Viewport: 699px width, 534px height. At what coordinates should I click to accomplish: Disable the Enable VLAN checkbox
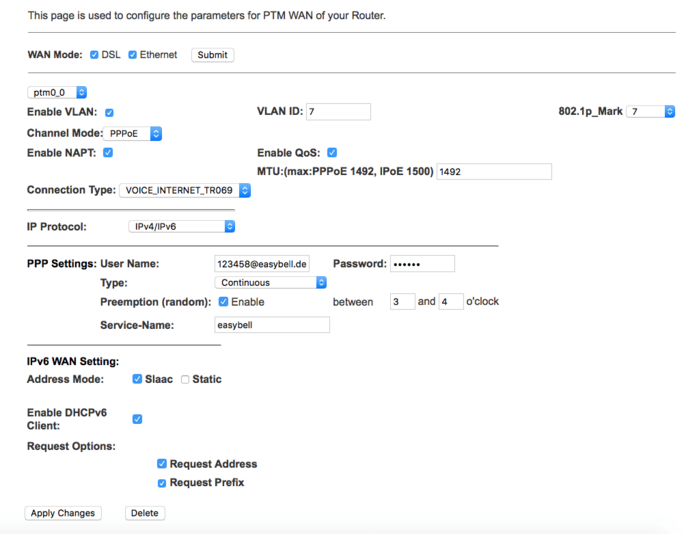pyautogui.click(x=109, y=112)
